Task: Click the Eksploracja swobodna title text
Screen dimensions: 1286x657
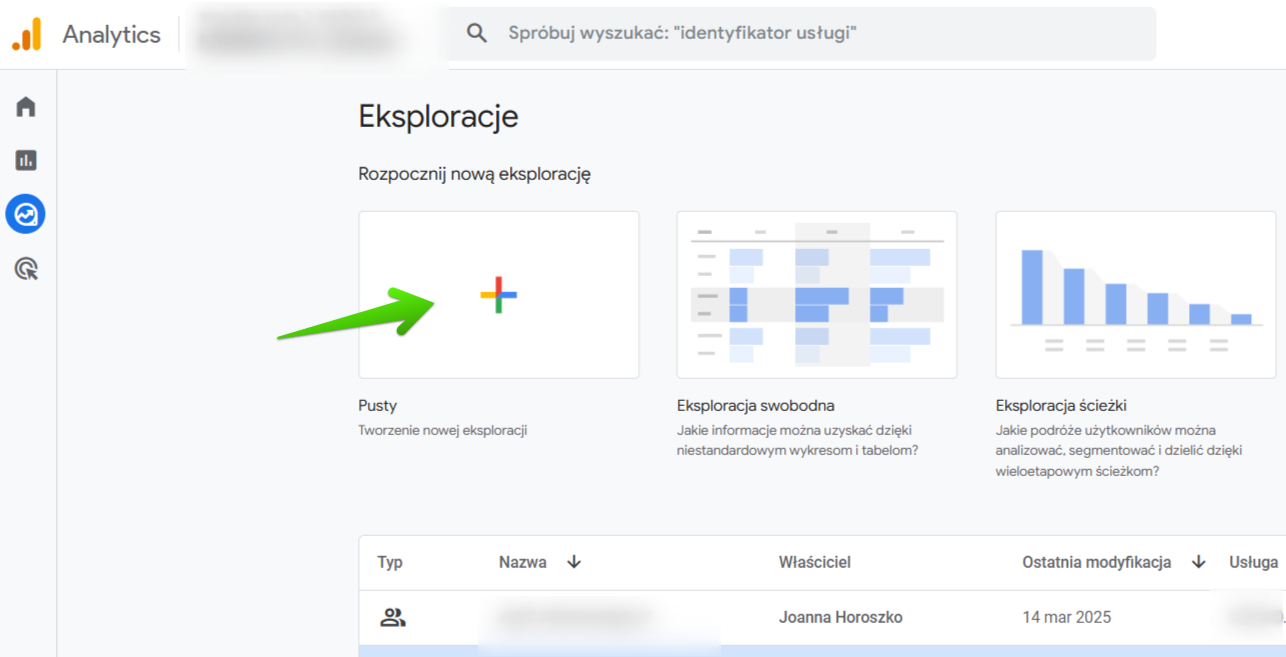Action: pyautogui.click(x=755, y=406)
